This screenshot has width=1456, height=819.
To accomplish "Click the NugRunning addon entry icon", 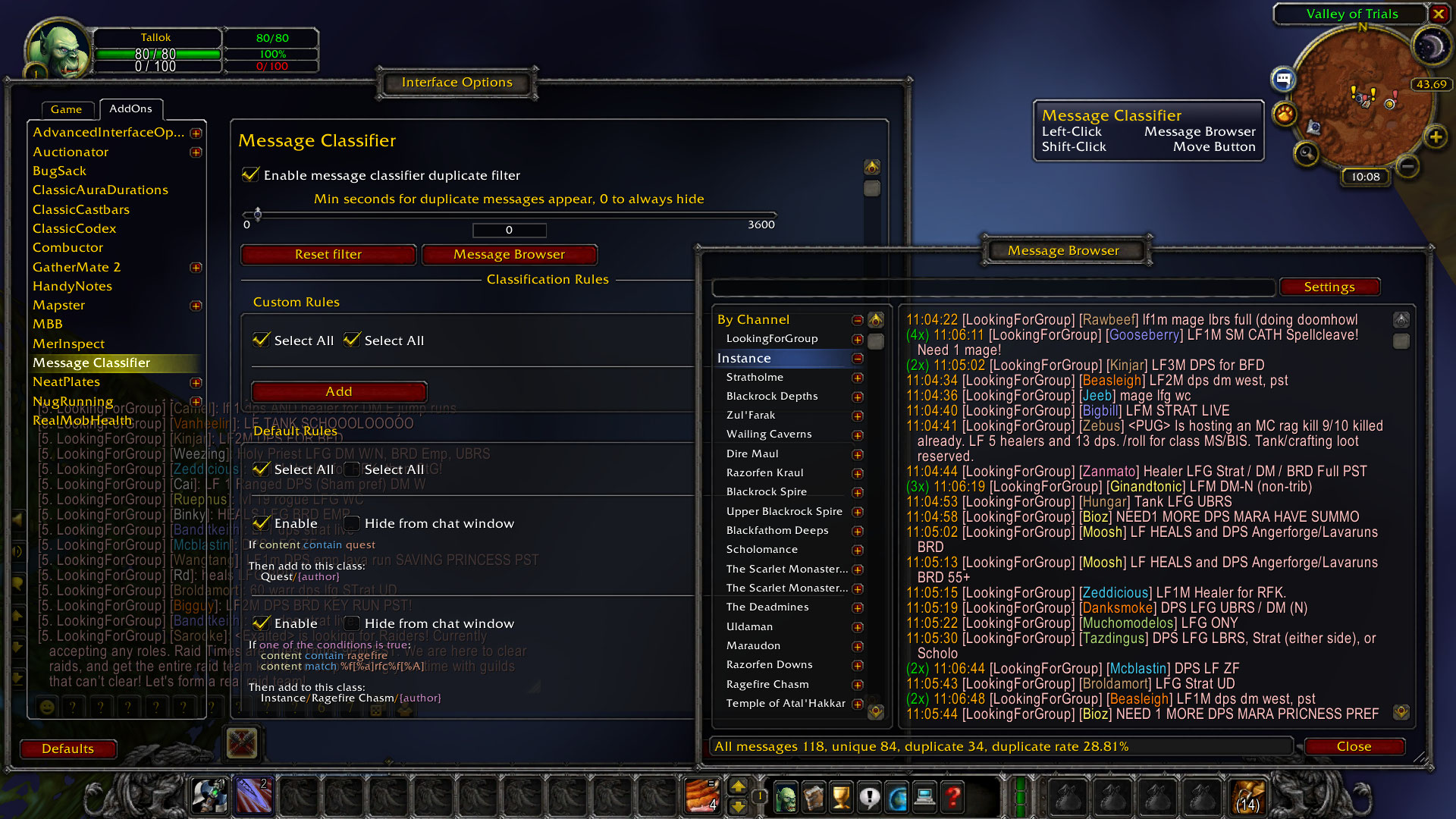I will coord(197,401).
